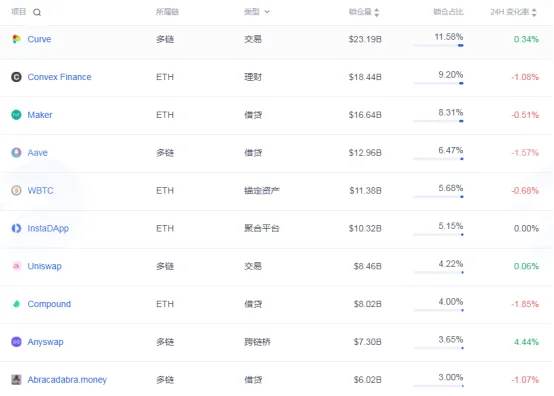Click the Uniswap pink logo icon
The image size is (554, 396).
pos(16,266)
